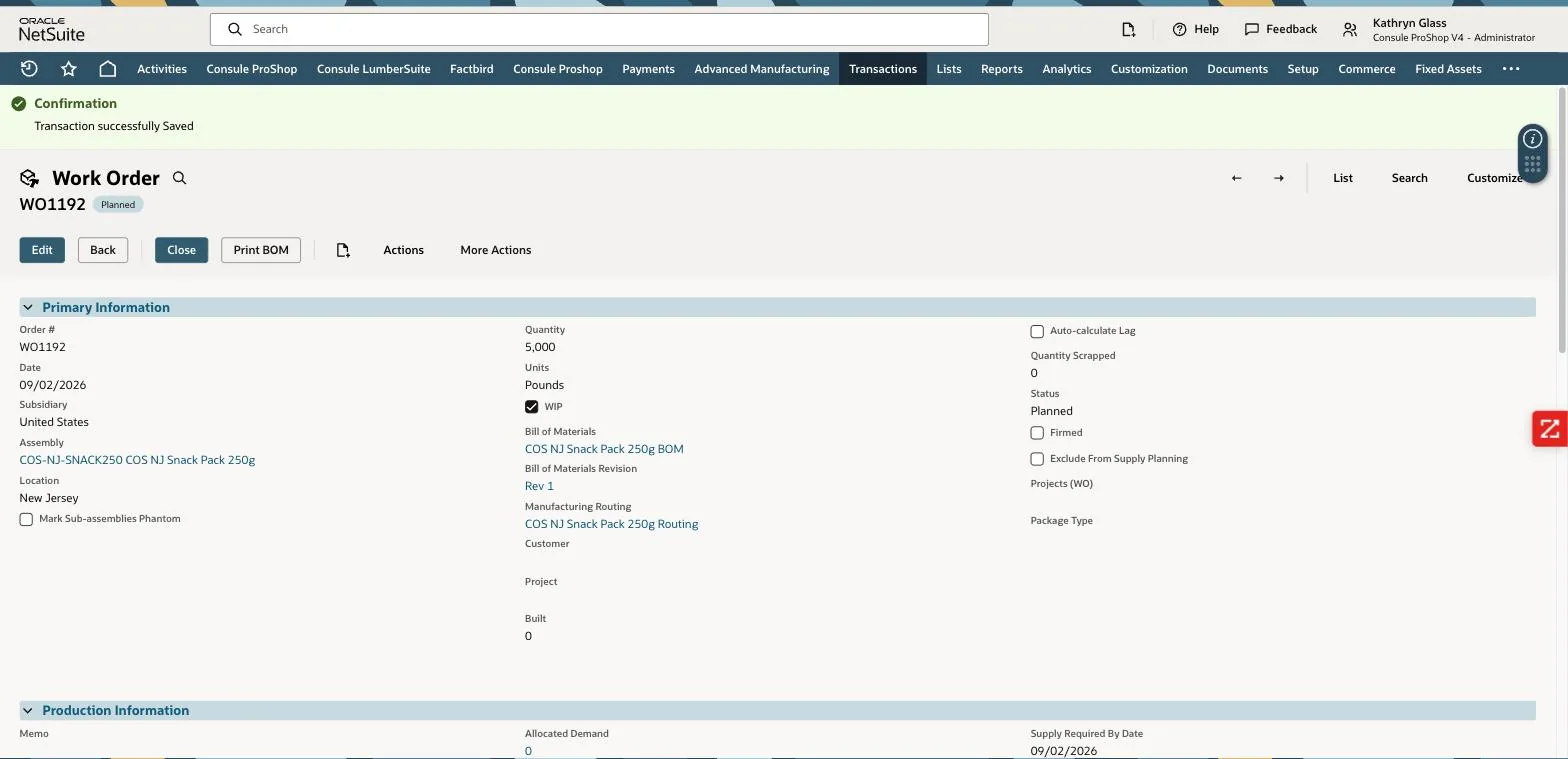Open the Setup menu
Image resolution: width=1568 pixels, height=759 pixels.
click(1303, 69)
